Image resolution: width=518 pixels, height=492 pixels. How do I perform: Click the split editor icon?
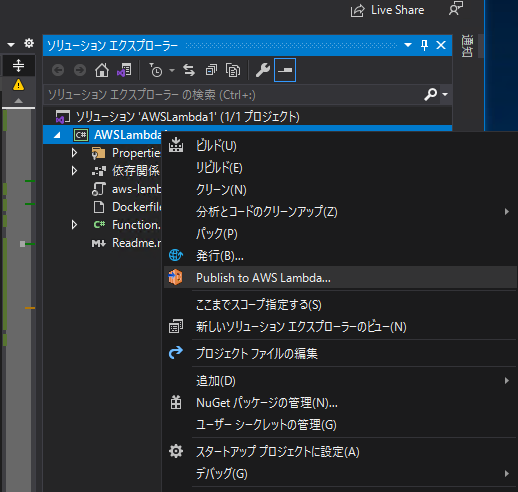tap(19, 66)
